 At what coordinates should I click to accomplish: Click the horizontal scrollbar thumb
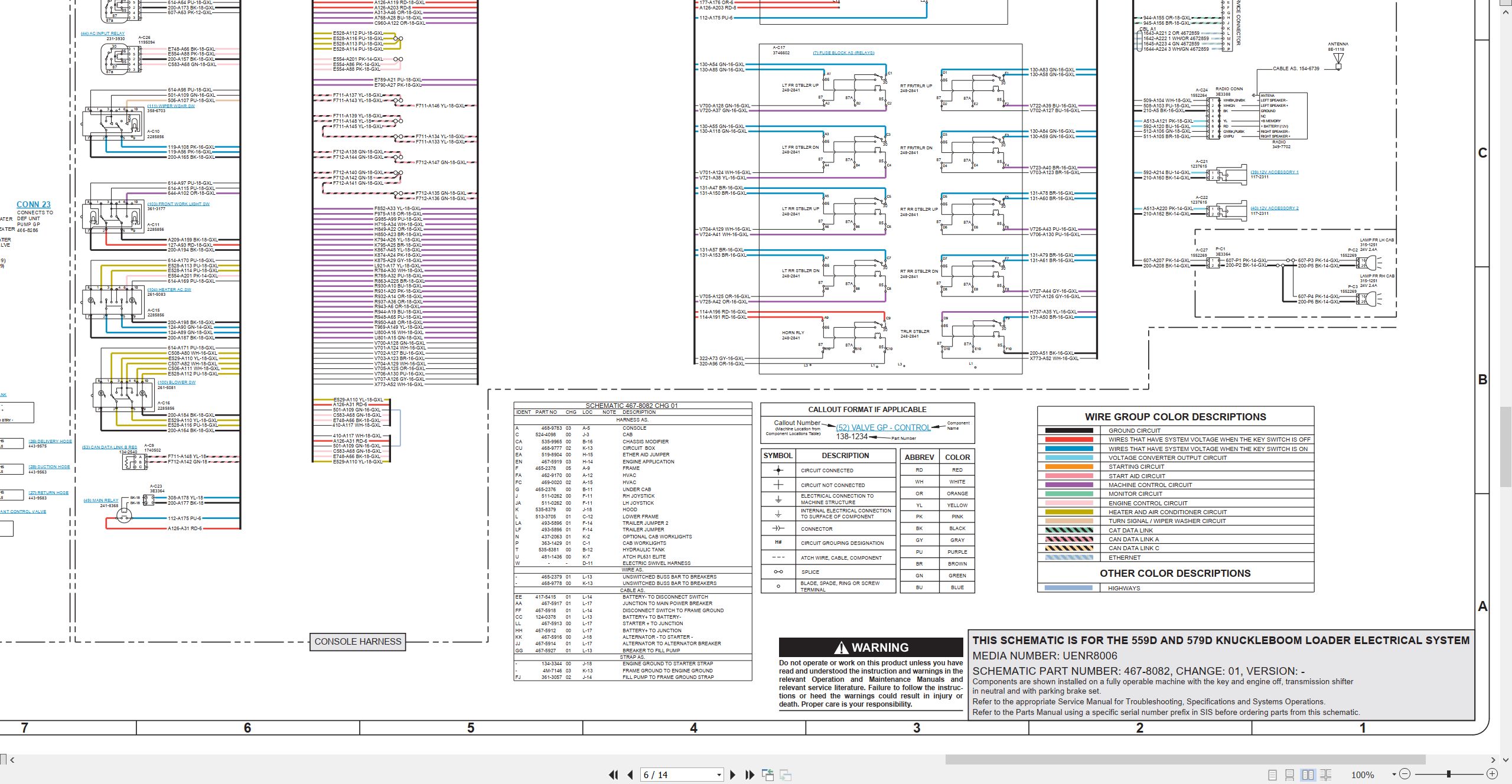pyautogui.click(x=1185, y=759)
